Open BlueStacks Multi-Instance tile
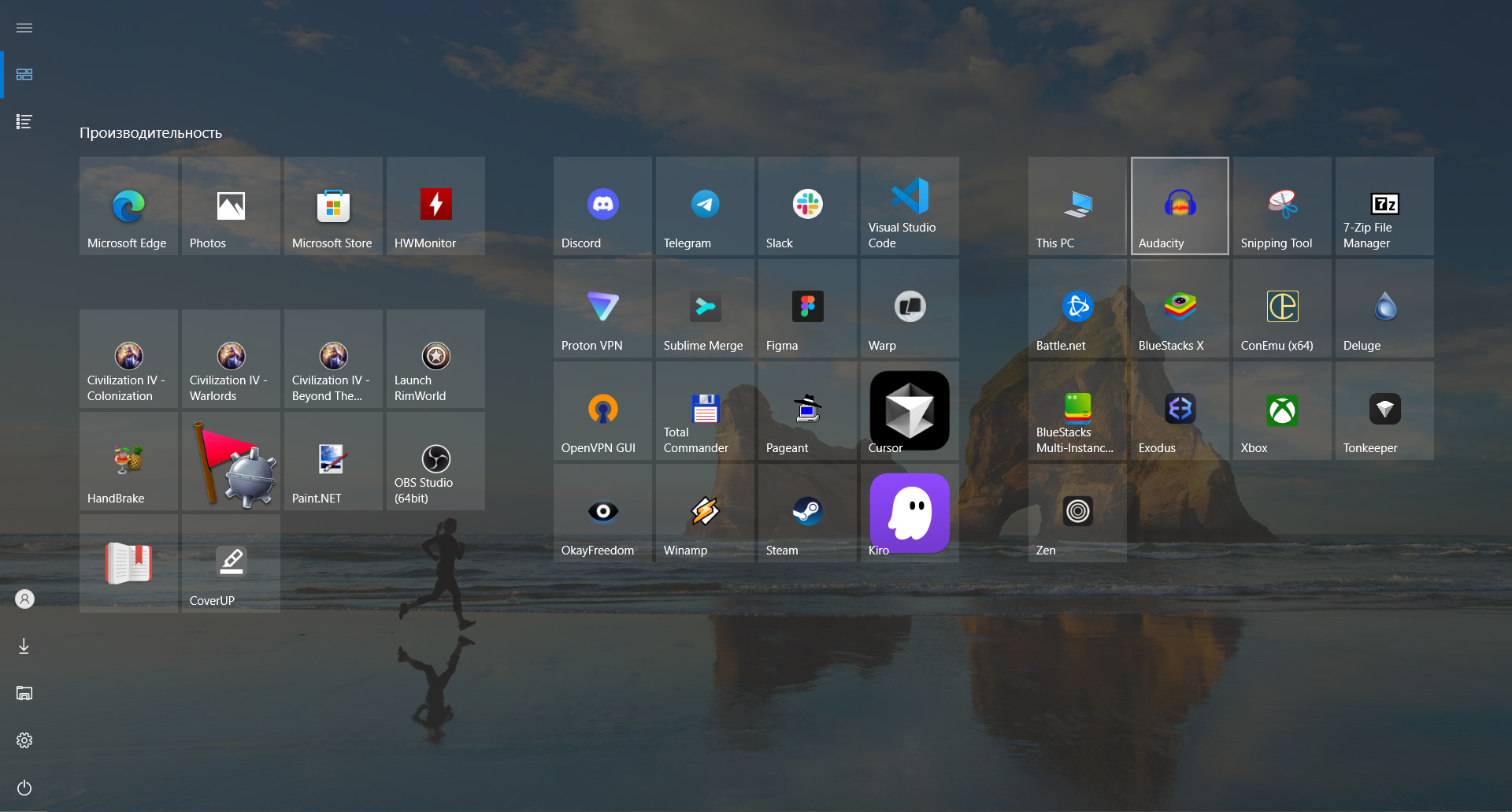Screen dimensions: 1512x812 1077,410
